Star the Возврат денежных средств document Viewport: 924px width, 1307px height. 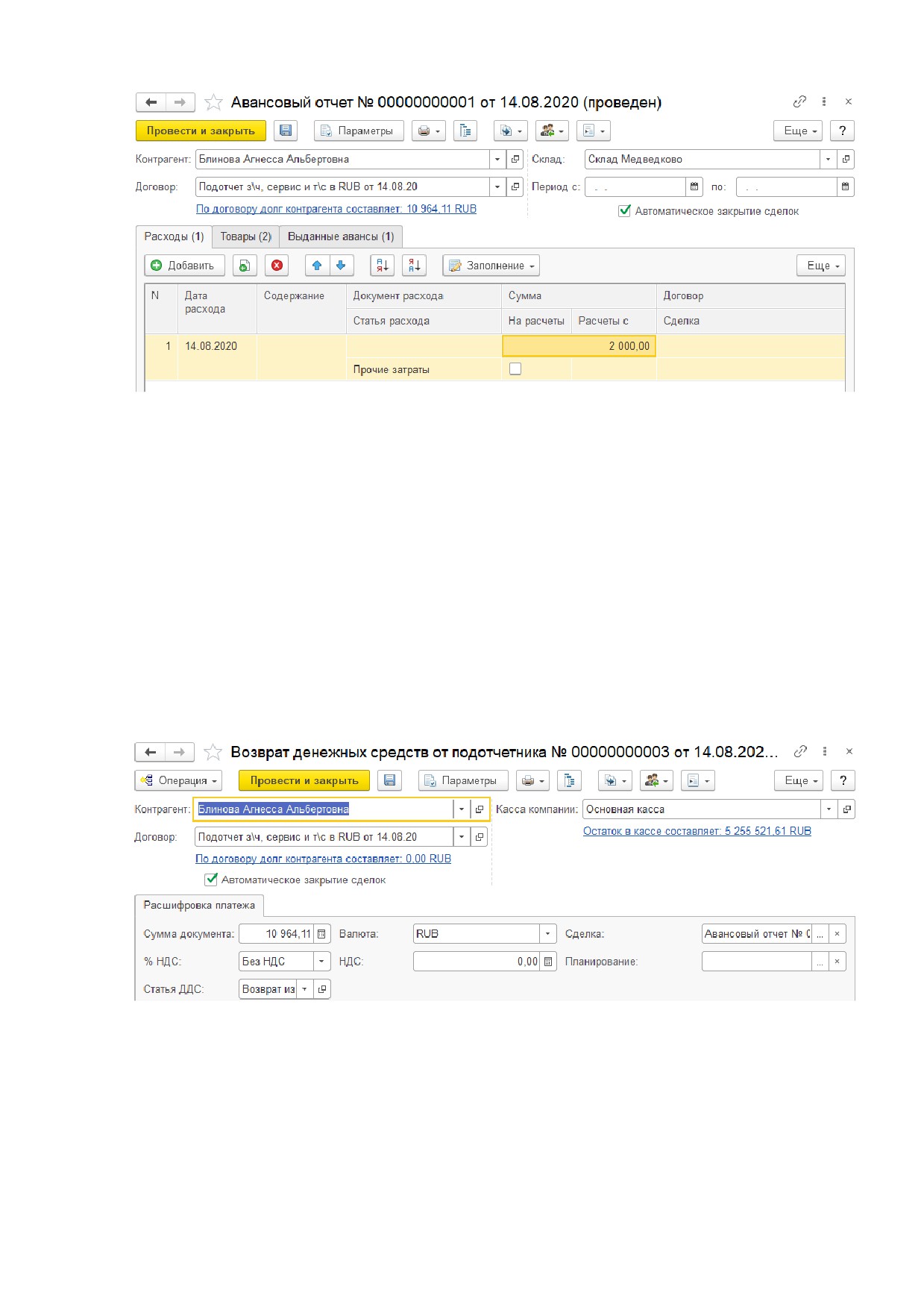[x=213, y=752]
